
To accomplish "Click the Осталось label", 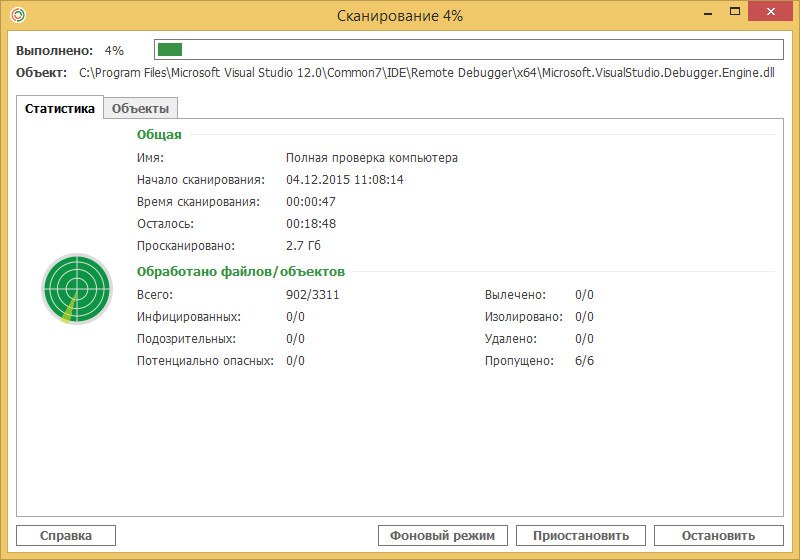I will click(x=165, y=224).
